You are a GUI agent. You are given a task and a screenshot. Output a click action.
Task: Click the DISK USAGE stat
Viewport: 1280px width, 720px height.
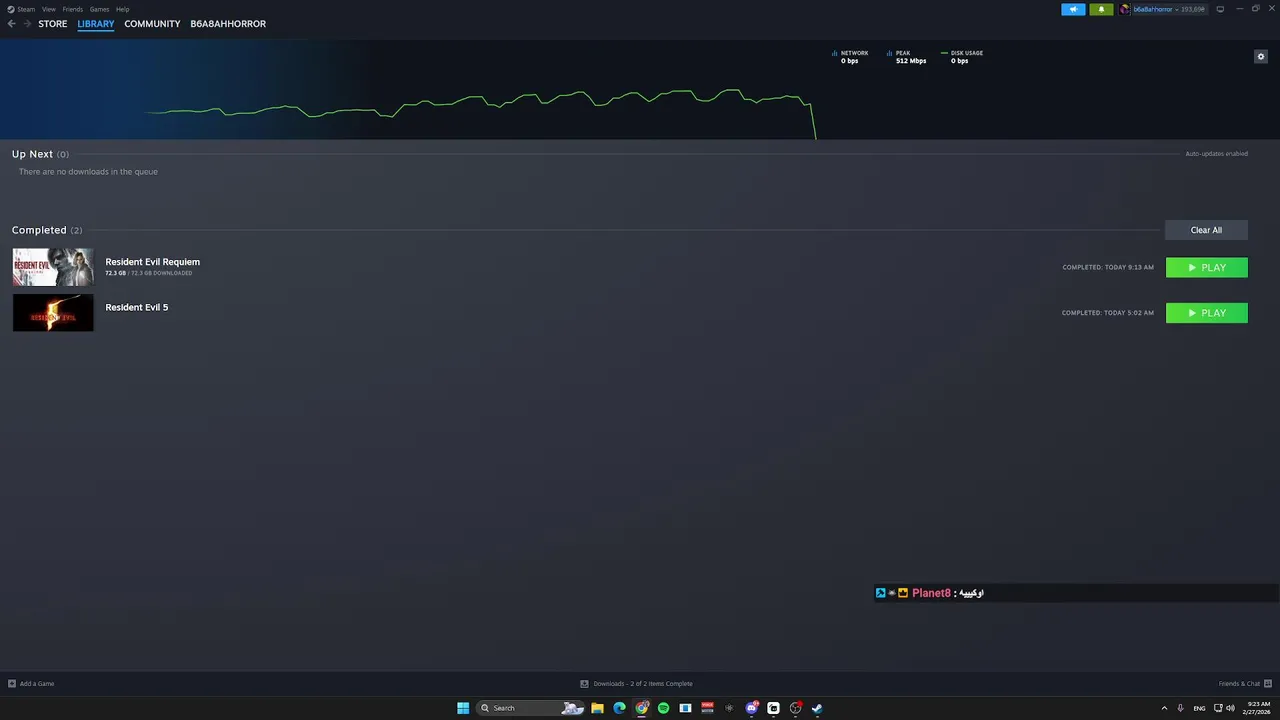962,57
